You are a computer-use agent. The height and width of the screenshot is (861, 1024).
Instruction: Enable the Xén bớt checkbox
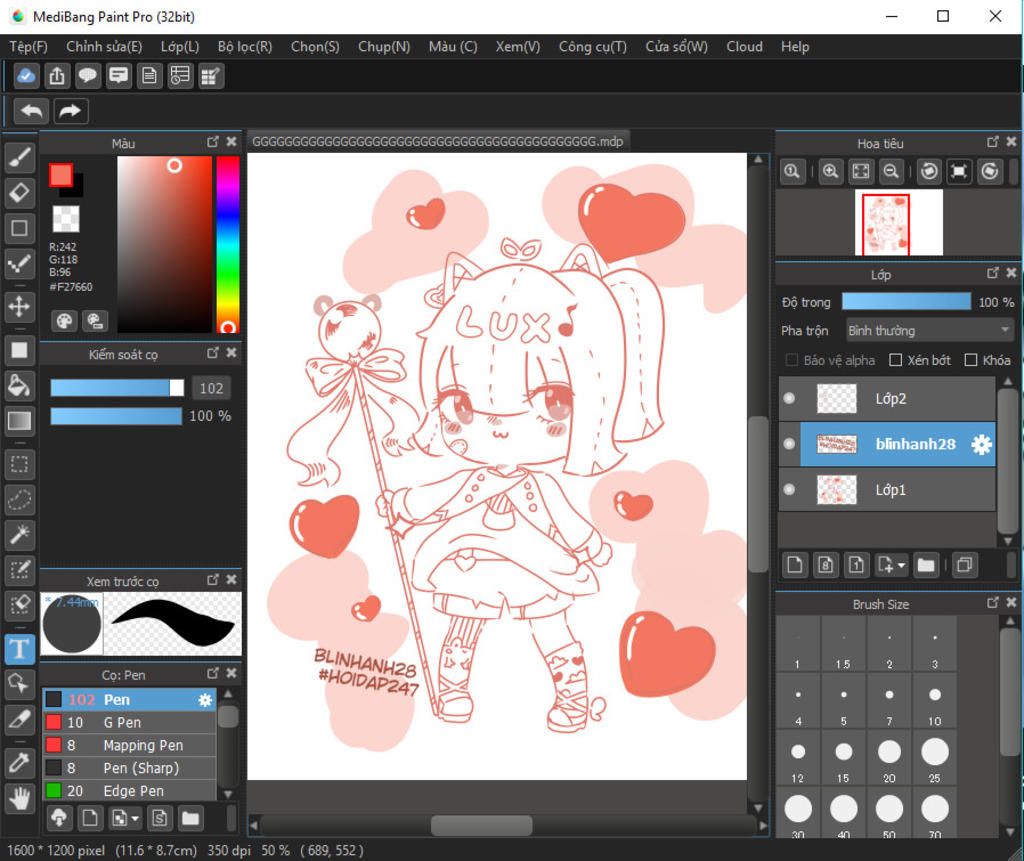point(896,360)
